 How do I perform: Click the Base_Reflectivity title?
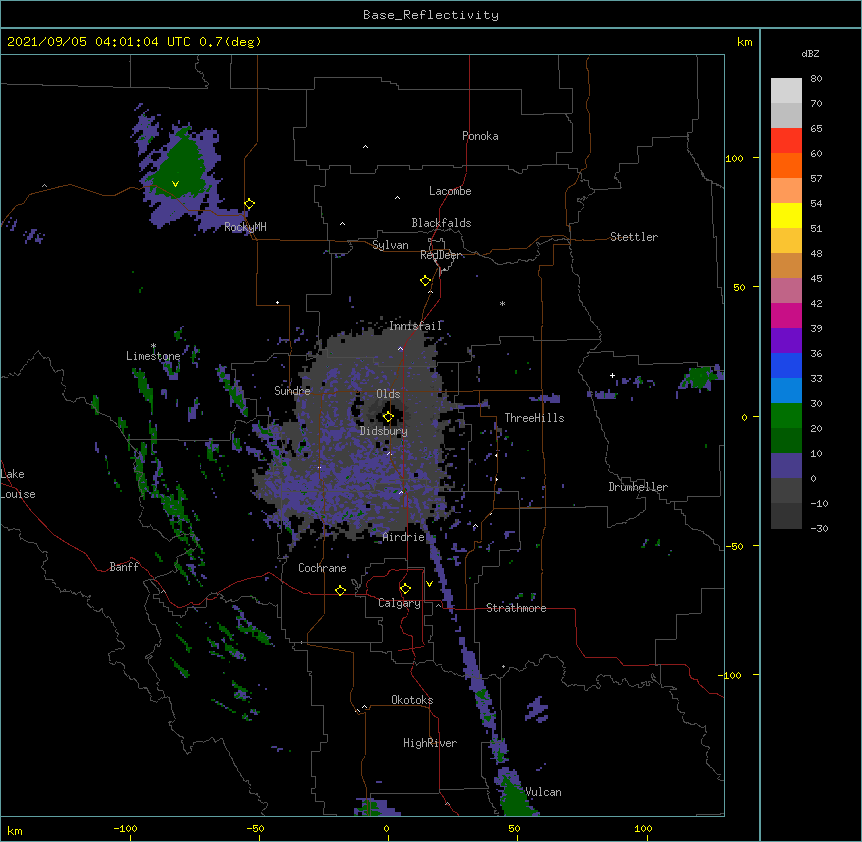click(431, 15)
